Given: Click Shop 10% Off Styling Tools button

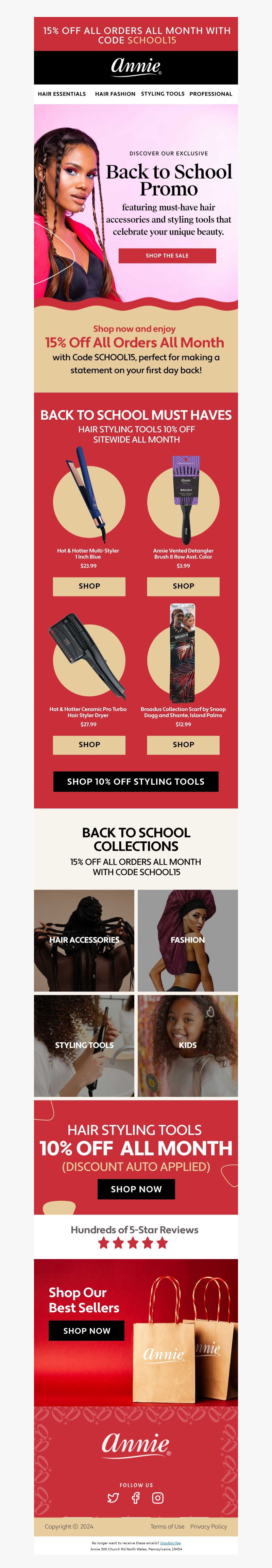Looking at the screenshot, I should coord(135,782).
